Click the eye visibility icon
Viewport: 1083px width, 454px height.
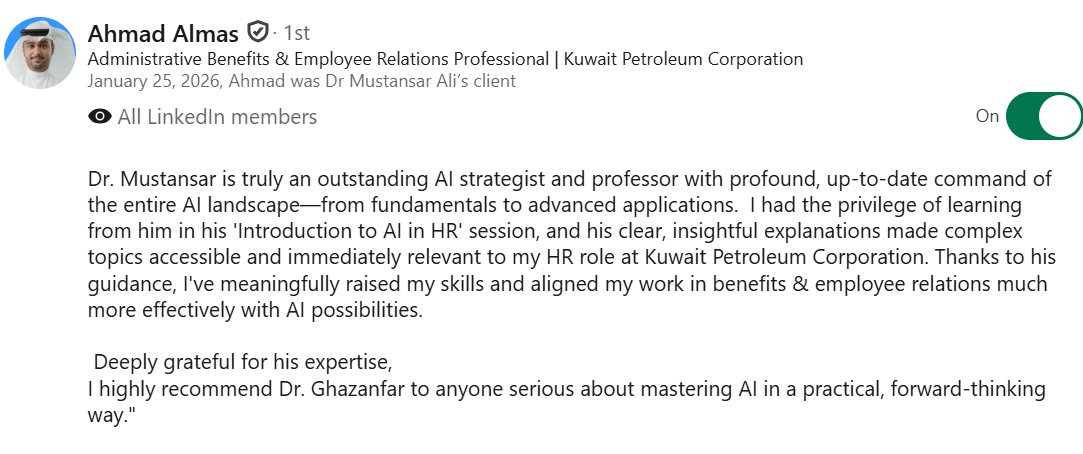click(100, 117)
